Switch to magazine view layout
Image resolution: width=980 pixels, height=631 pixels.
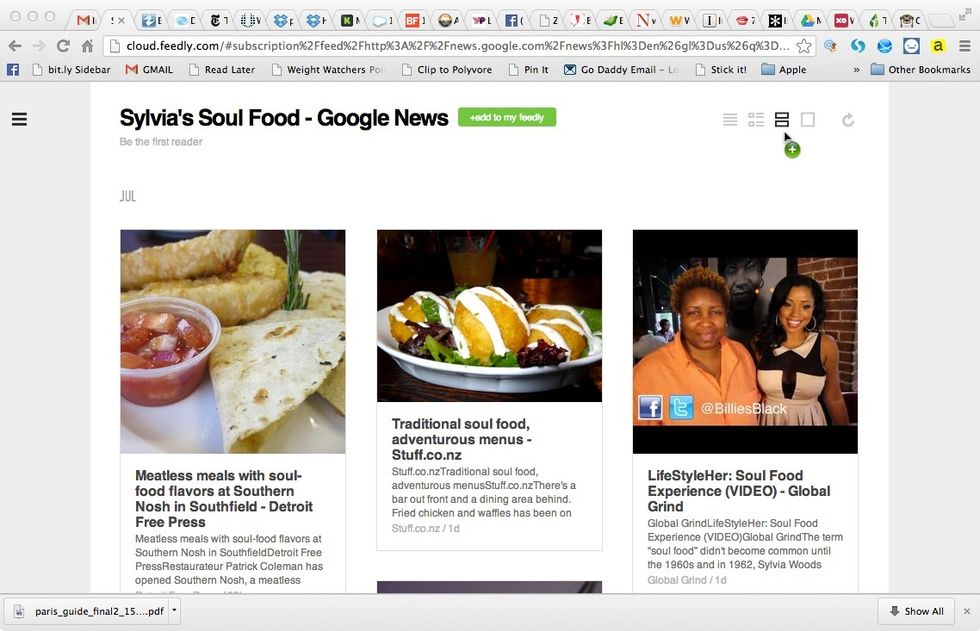(x=756, y=120)
